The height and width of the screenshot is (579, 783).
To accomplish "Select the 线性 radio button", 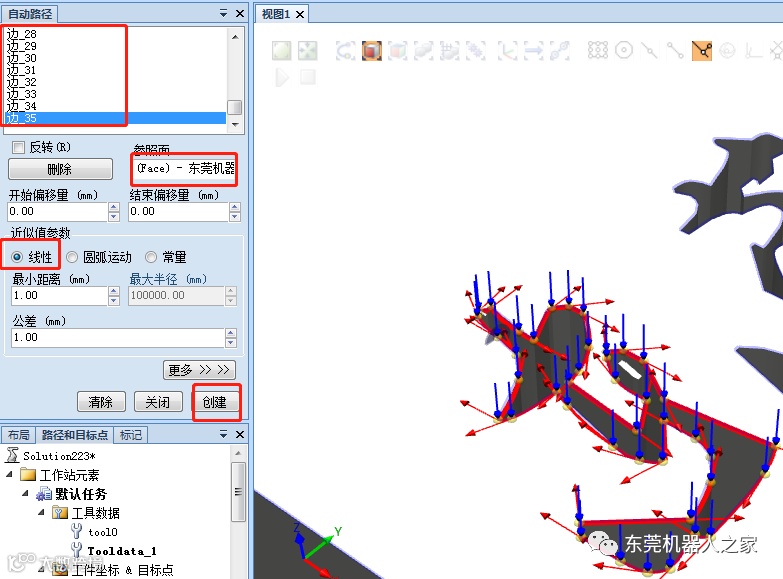I will [17, 257].
